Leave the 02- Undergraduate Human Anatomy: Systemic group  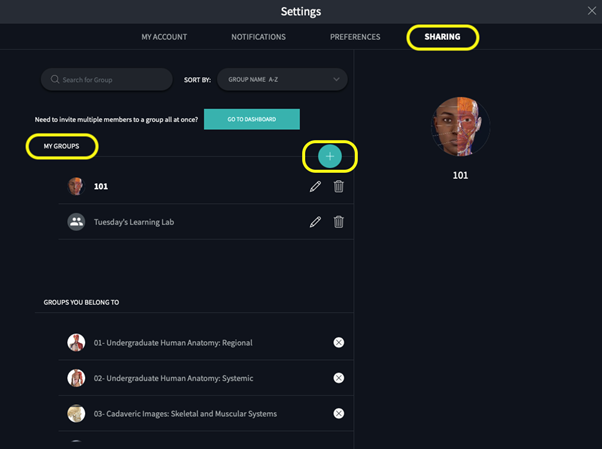click(339, 378)
